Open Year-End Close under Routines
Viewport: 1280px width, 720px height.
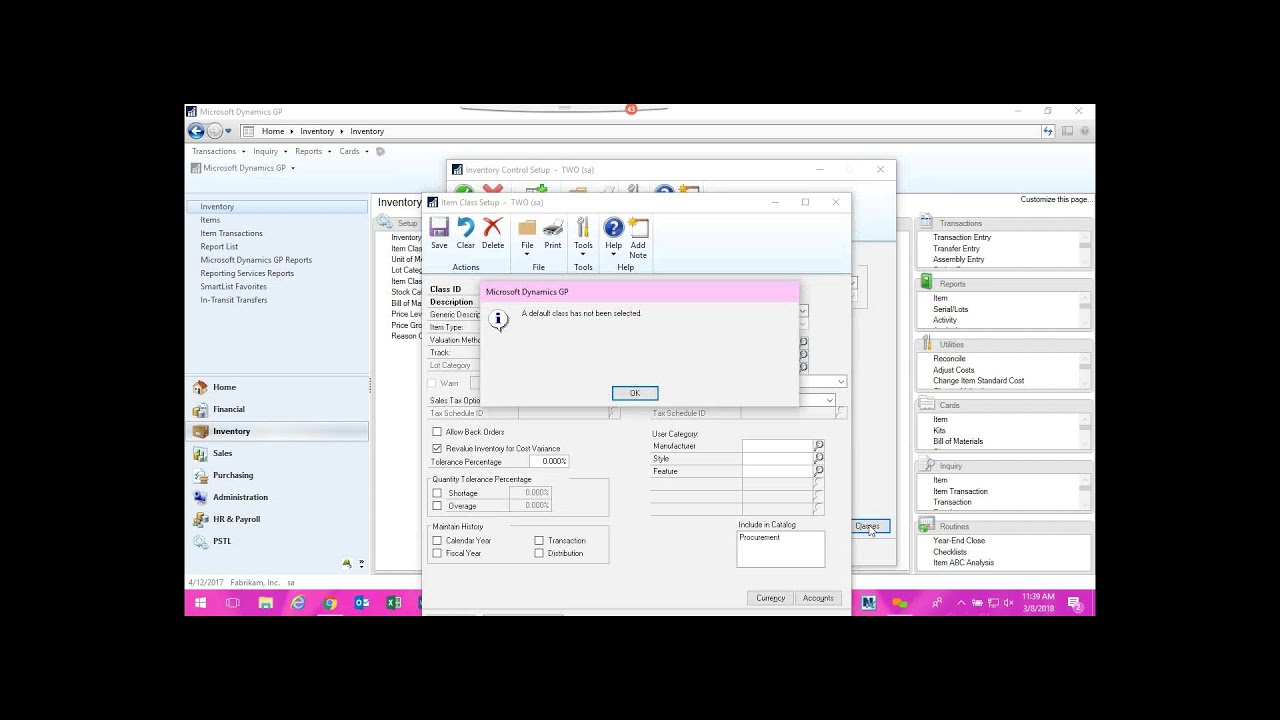coord(959,541)
